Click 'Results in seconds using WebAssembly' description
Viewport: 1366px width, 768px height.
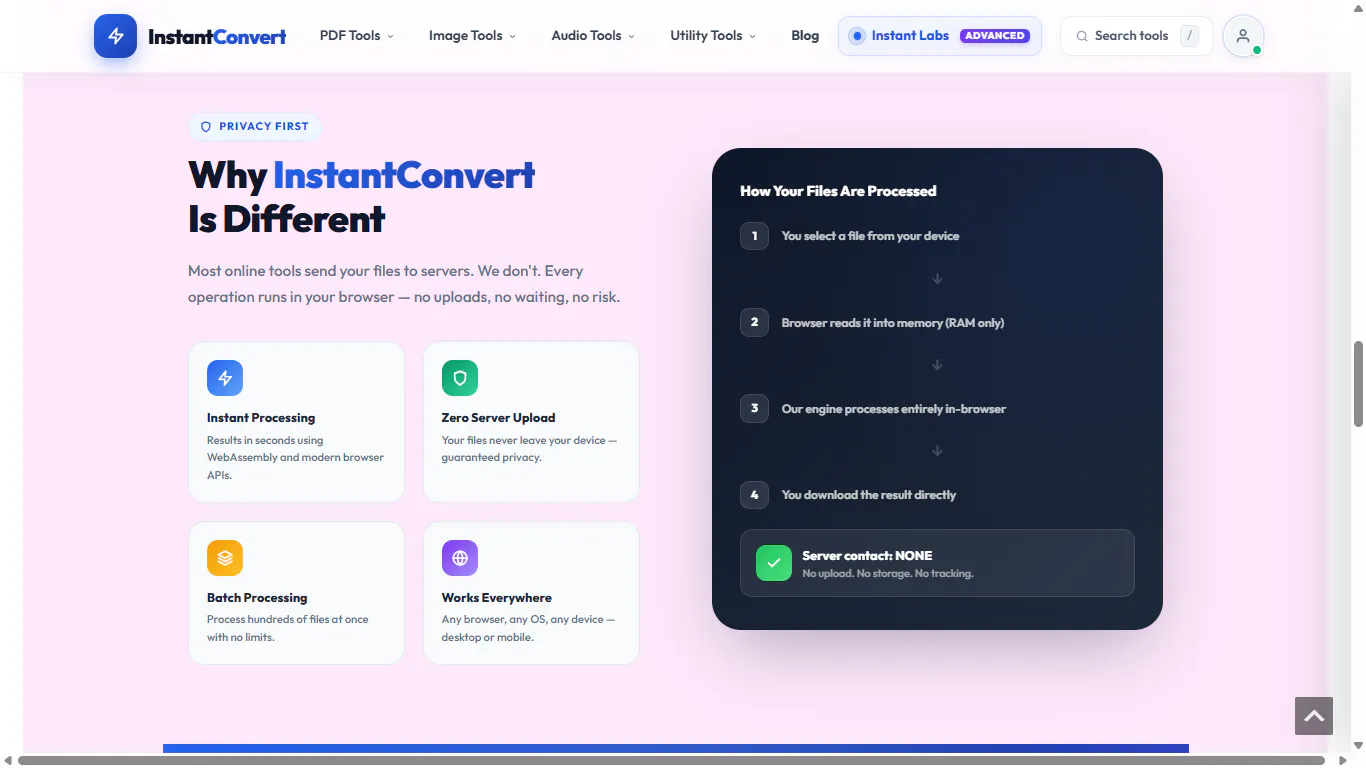(x=296, y=458)
